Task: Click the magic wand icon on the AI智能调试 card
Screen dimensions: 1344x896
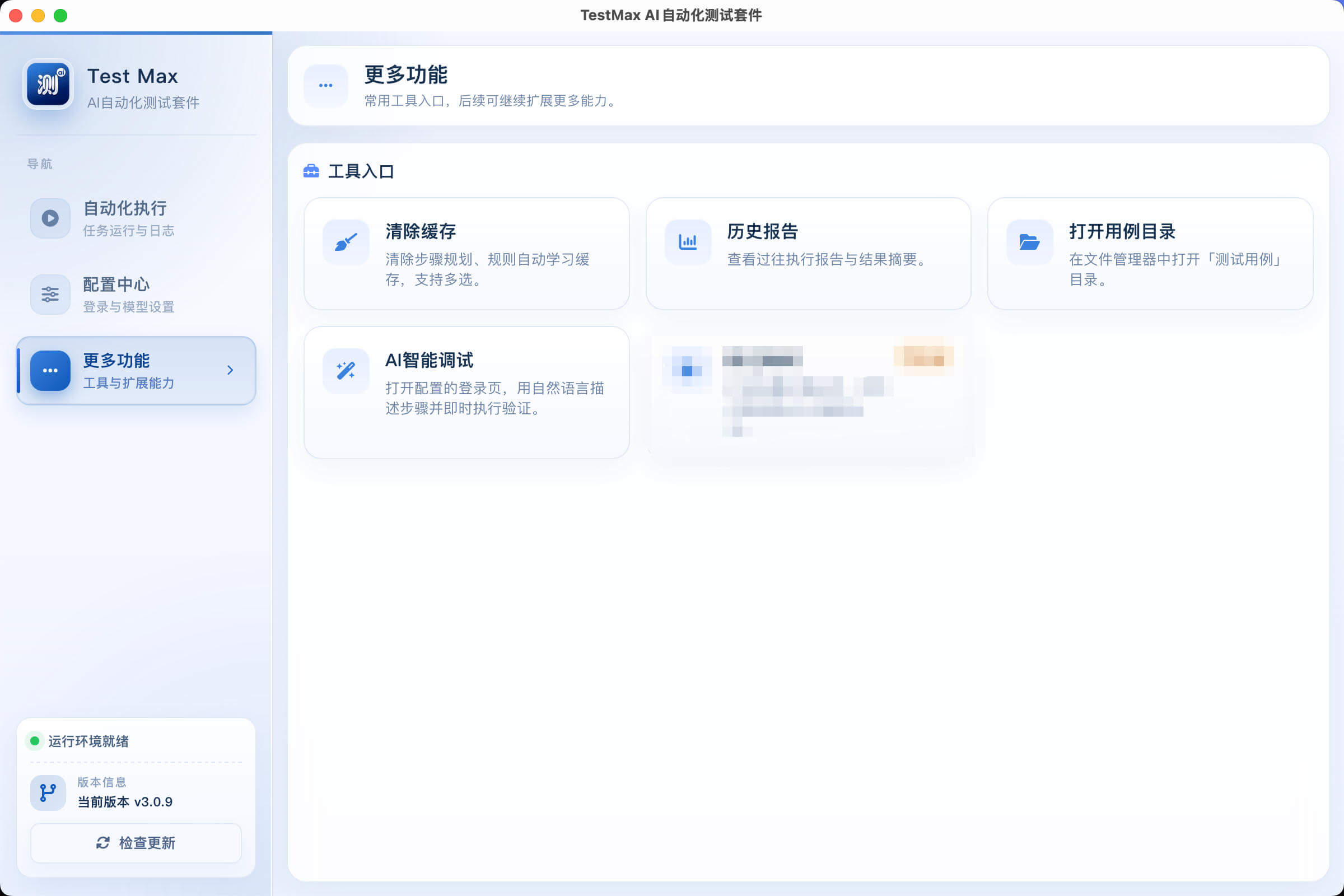Action: coord(346,371)
